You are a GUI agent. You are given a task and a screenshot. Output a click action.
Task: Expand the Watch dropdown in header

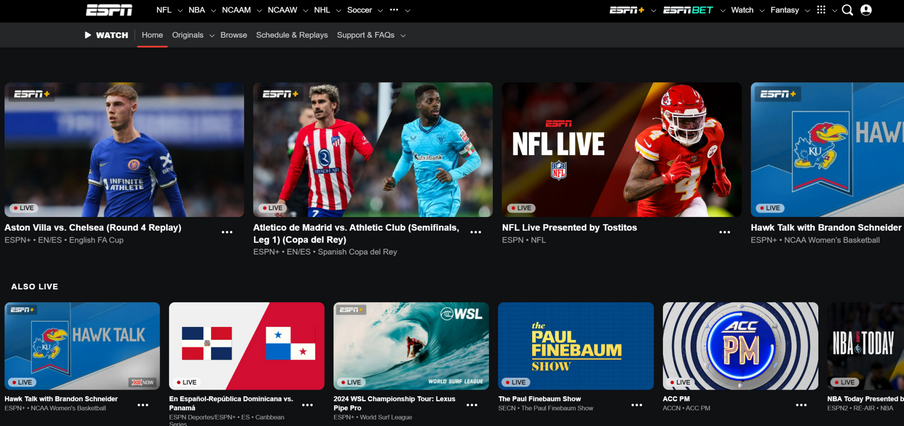(x=762, y=10)
